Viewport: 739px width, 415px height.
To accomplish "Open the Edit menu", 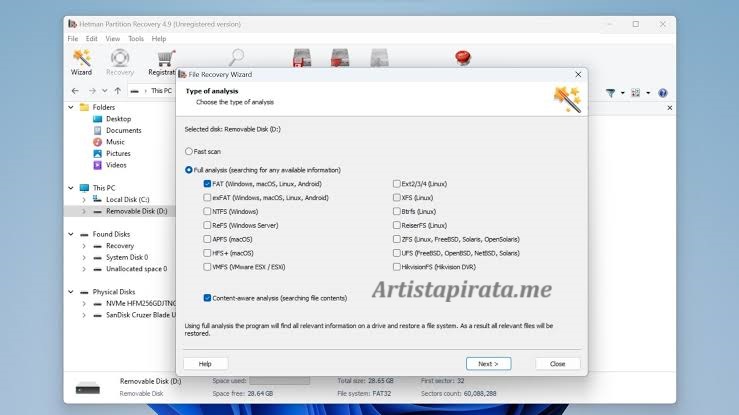I will point(91,39).
